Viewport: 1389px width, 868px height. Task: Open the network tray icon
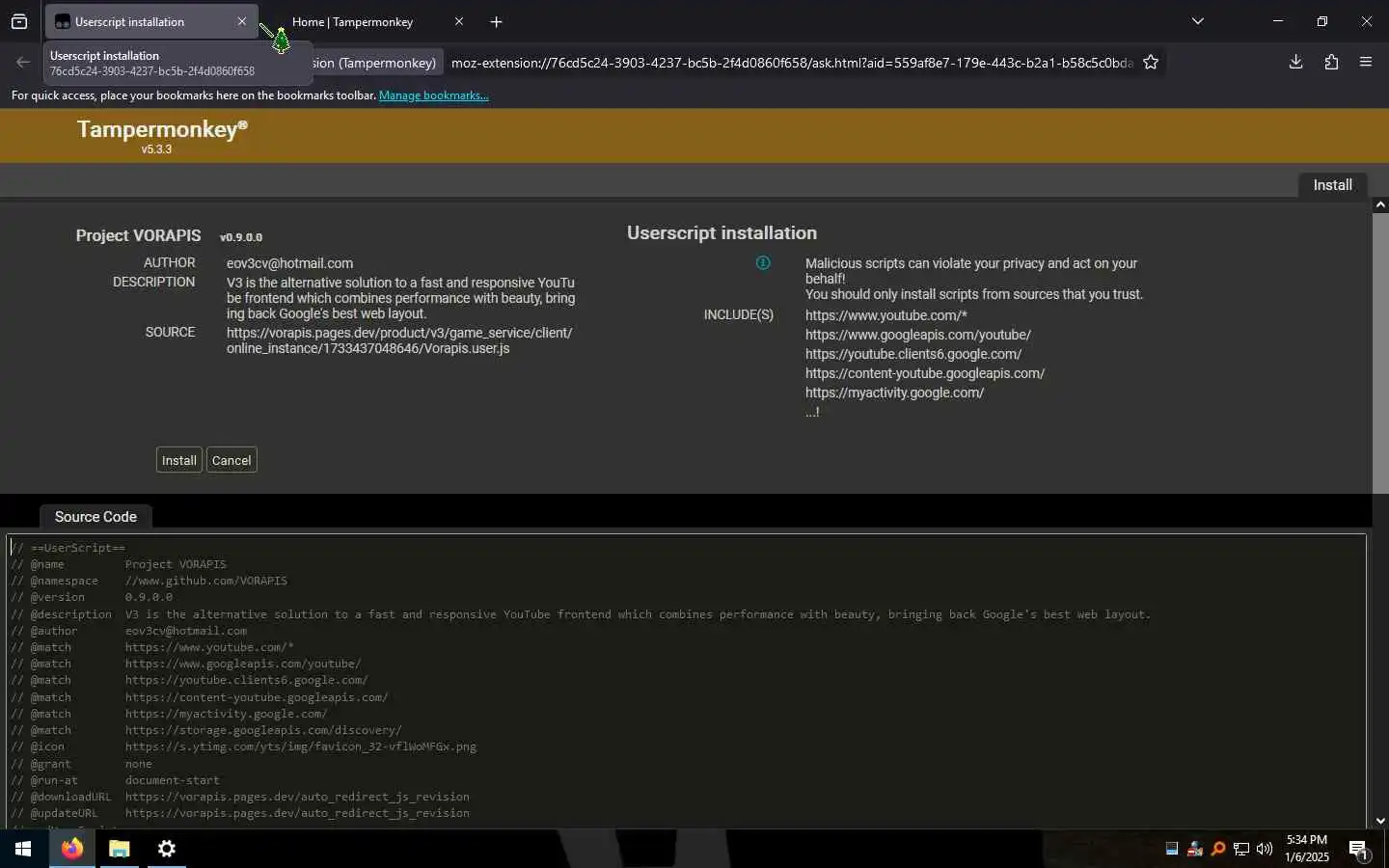click(x=1241, y=849)
